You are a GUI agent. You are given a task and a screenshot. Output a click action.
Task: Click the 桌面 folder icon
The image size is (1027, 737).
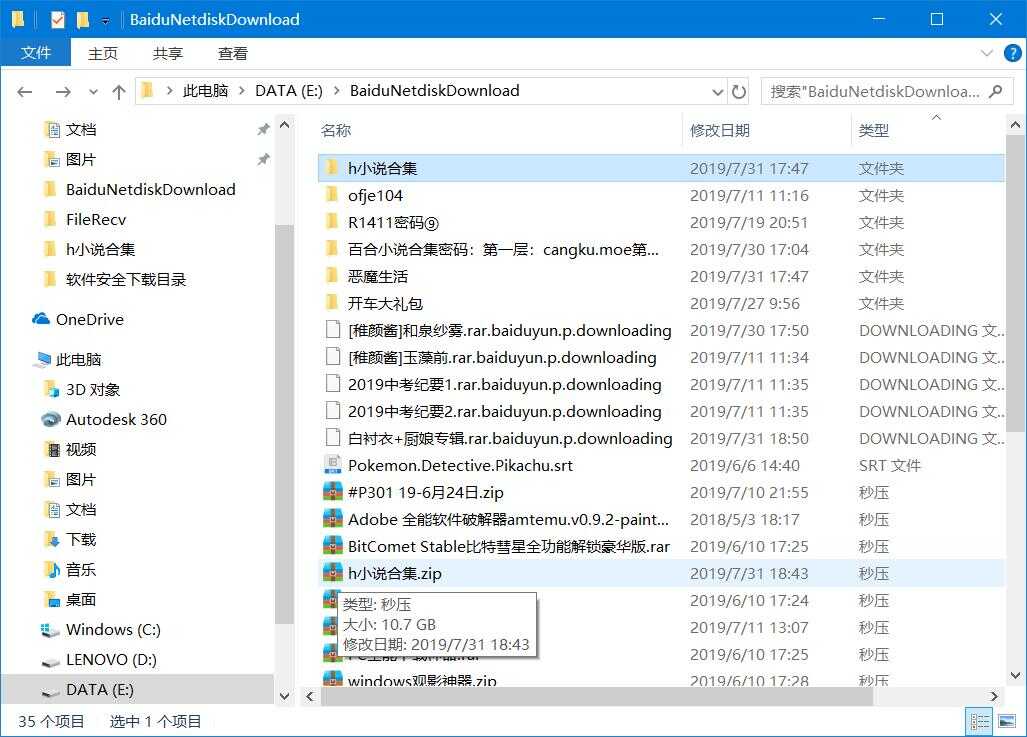coord(52,599)
